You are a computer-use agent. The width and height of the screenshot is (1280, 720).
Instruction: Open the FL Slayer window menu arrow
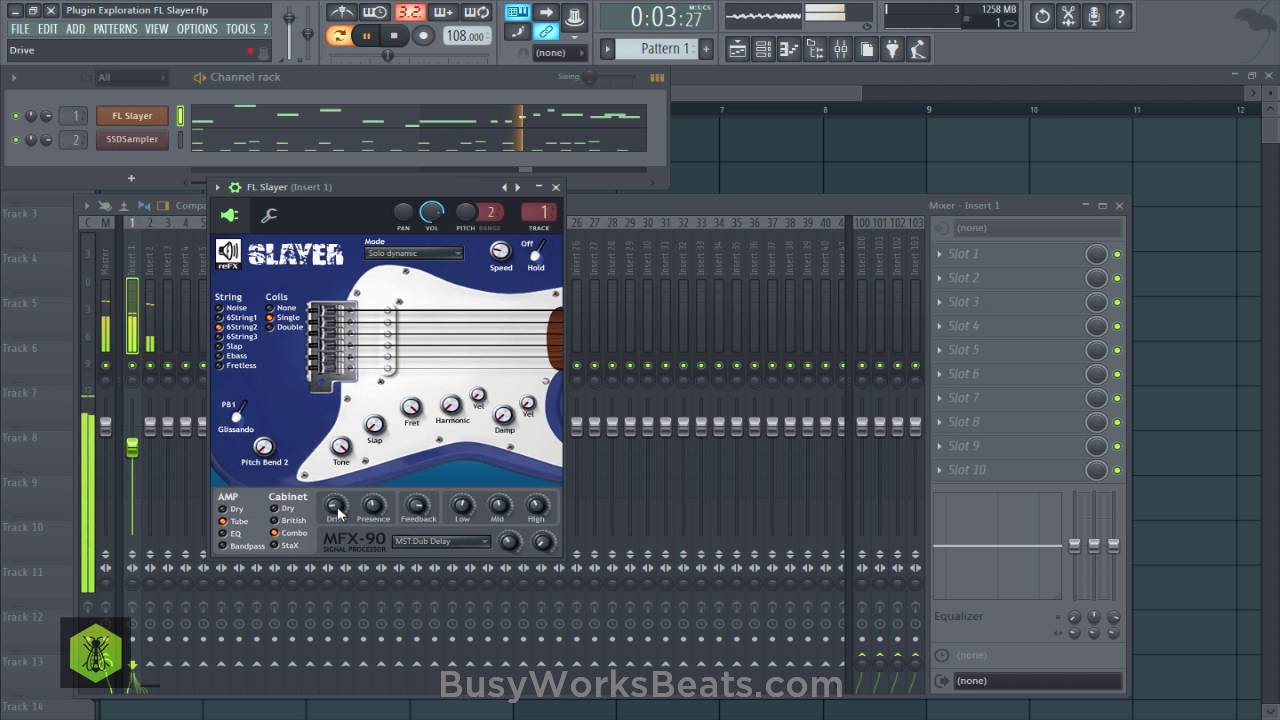pos(217,187)
